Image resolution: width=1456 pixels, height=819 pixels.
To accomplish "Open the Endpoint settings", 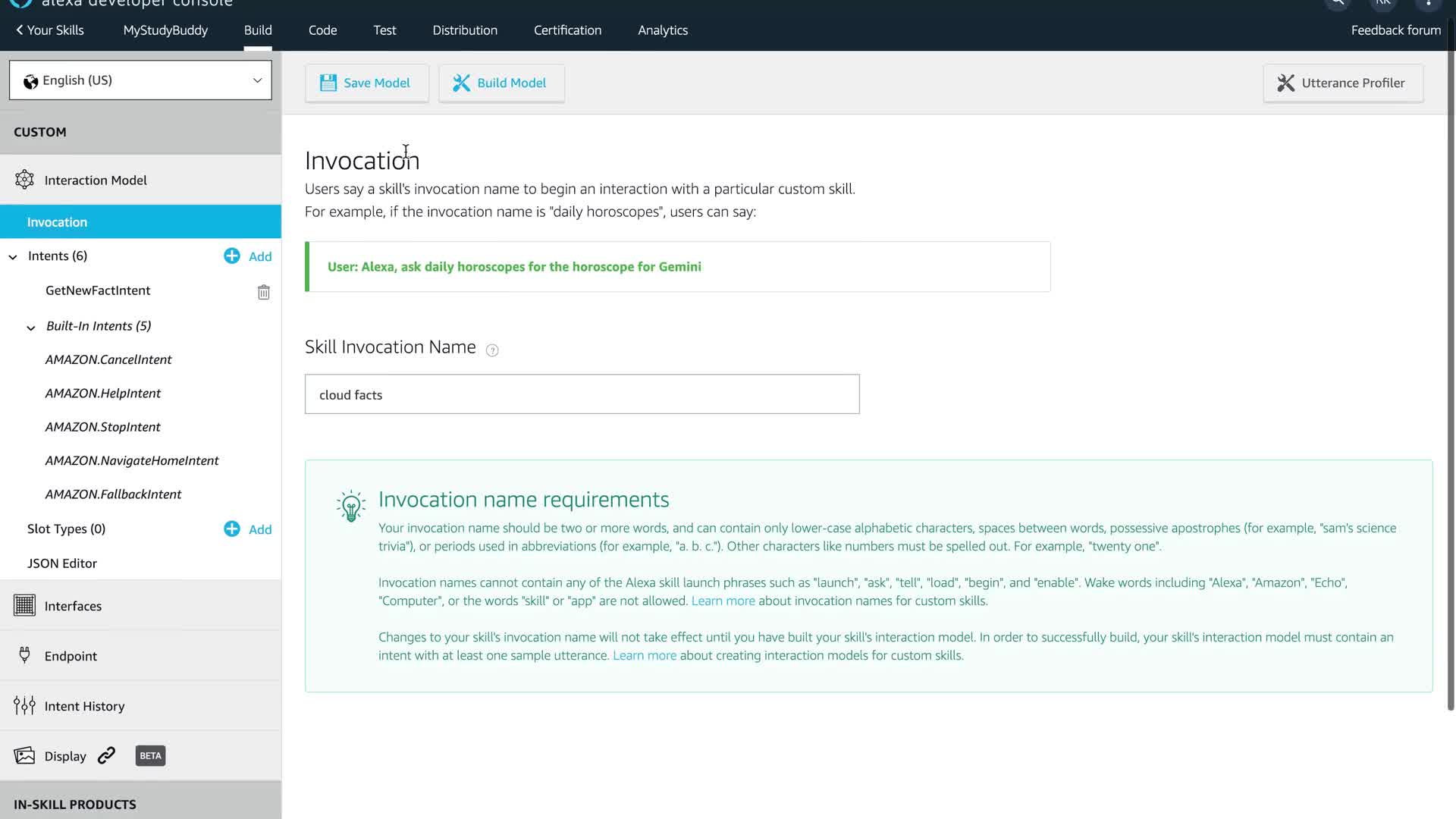I will click(71, 656).
